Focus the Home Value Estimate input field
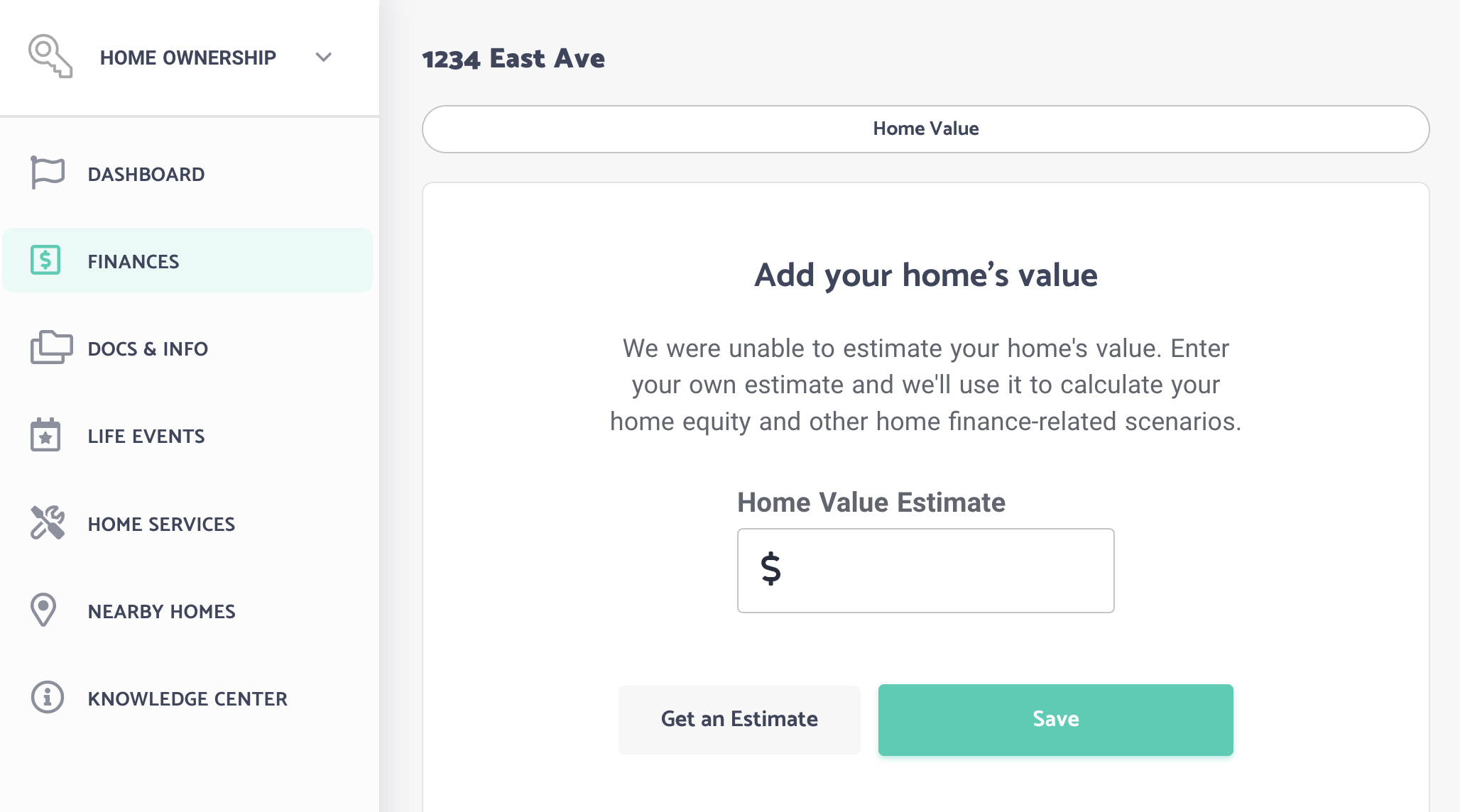The width and height of the screenshot is (1460, 812). coord(925,570)
